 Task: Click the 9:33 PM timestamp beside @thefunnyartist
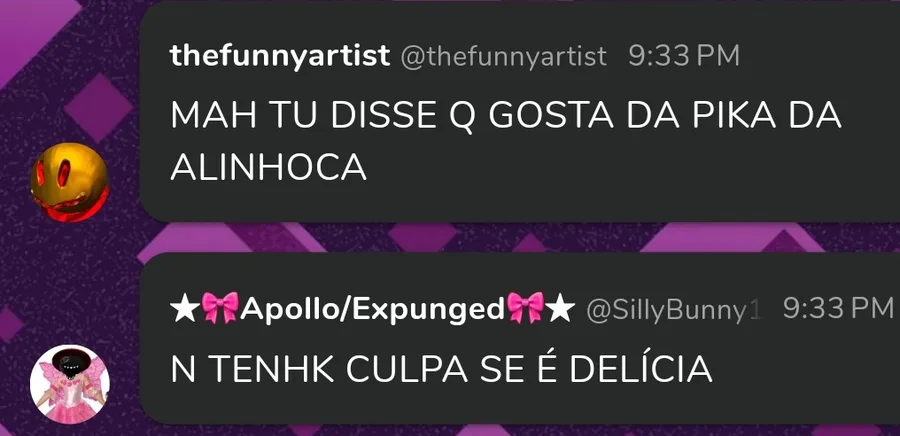click(x=684, y=56)
